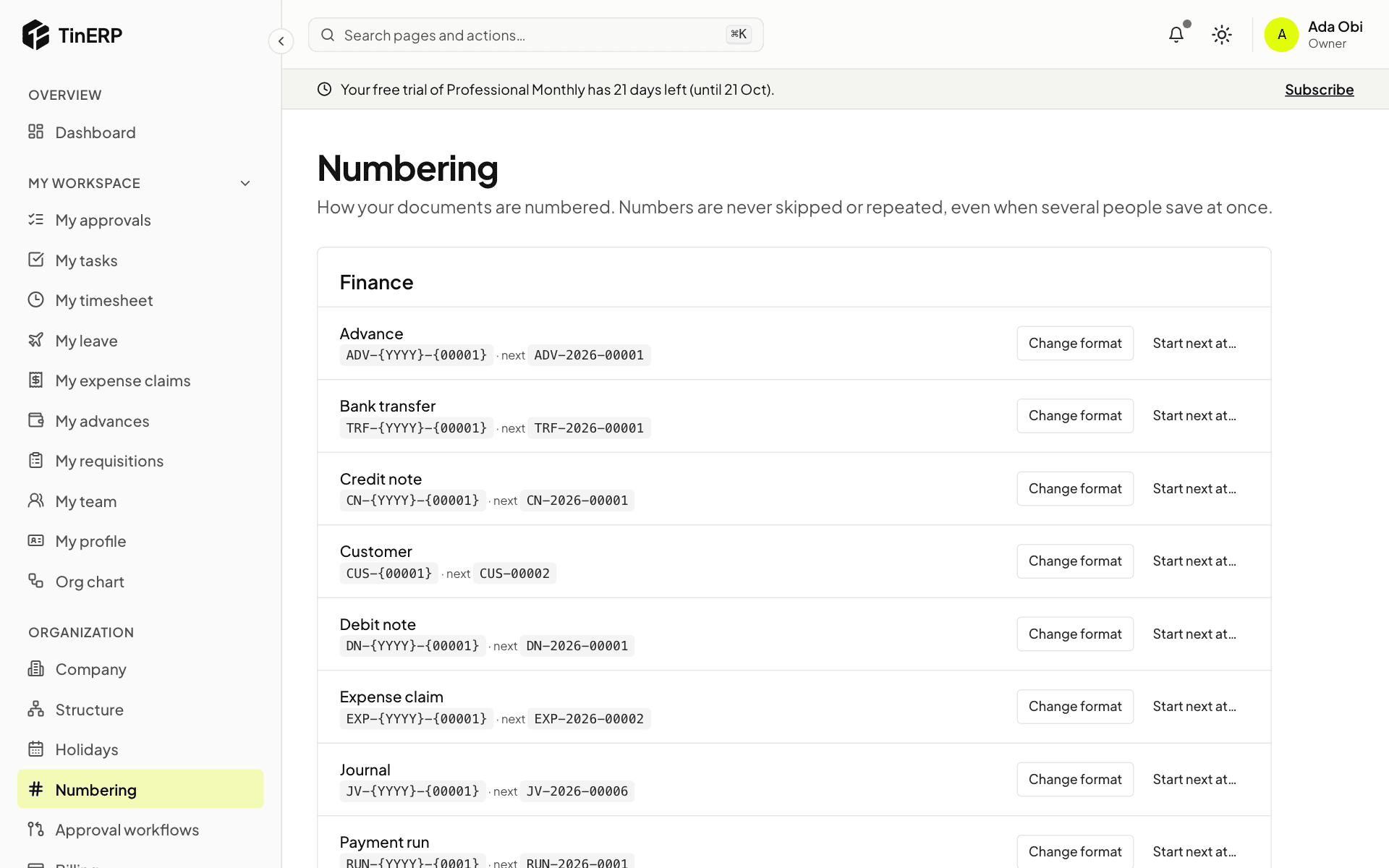Viewport: 1389px width, 868px height.
Task: Open the notifications bell
Action: 1176,35
